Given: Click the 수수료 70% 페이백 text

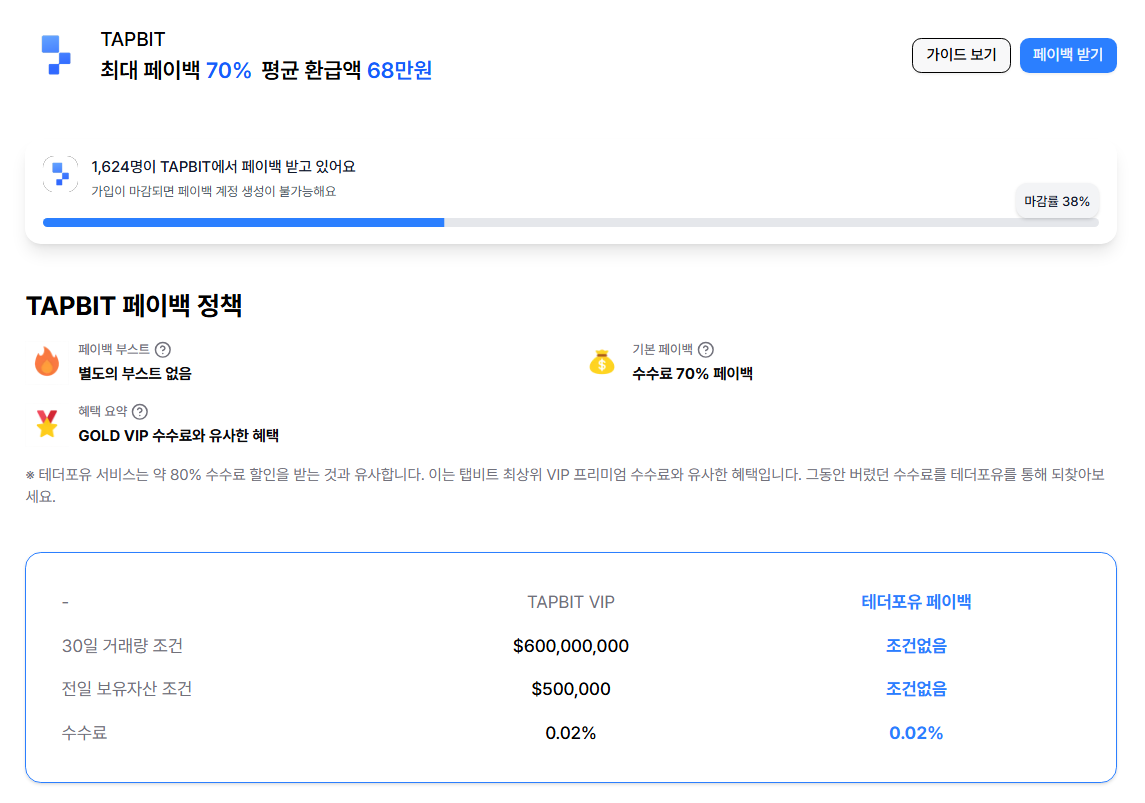Looking at the screenshot, I should point(692,374).
